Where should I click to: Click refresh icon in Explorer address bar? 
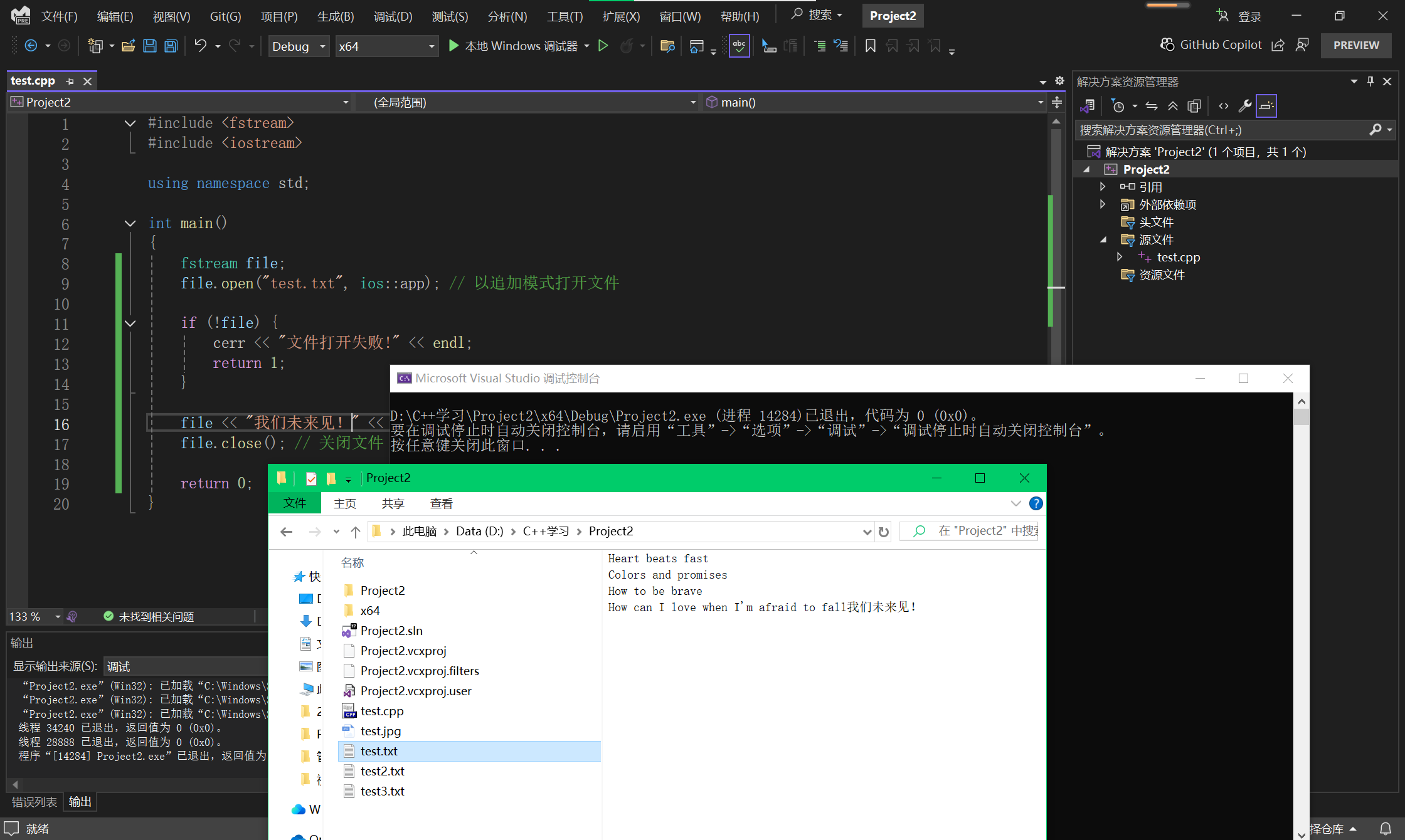883,532
